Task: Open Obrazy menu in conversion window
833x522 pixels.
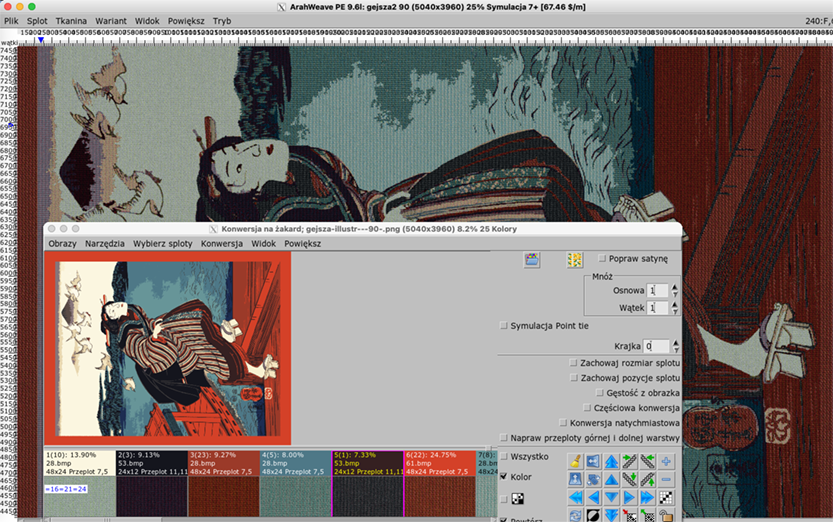Action: 62,243
